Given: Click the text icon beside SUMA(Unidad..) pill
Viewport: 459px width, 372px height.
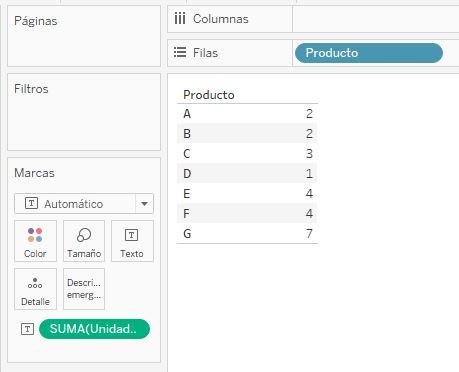Looking at the screenshot, I should point(27,329).
